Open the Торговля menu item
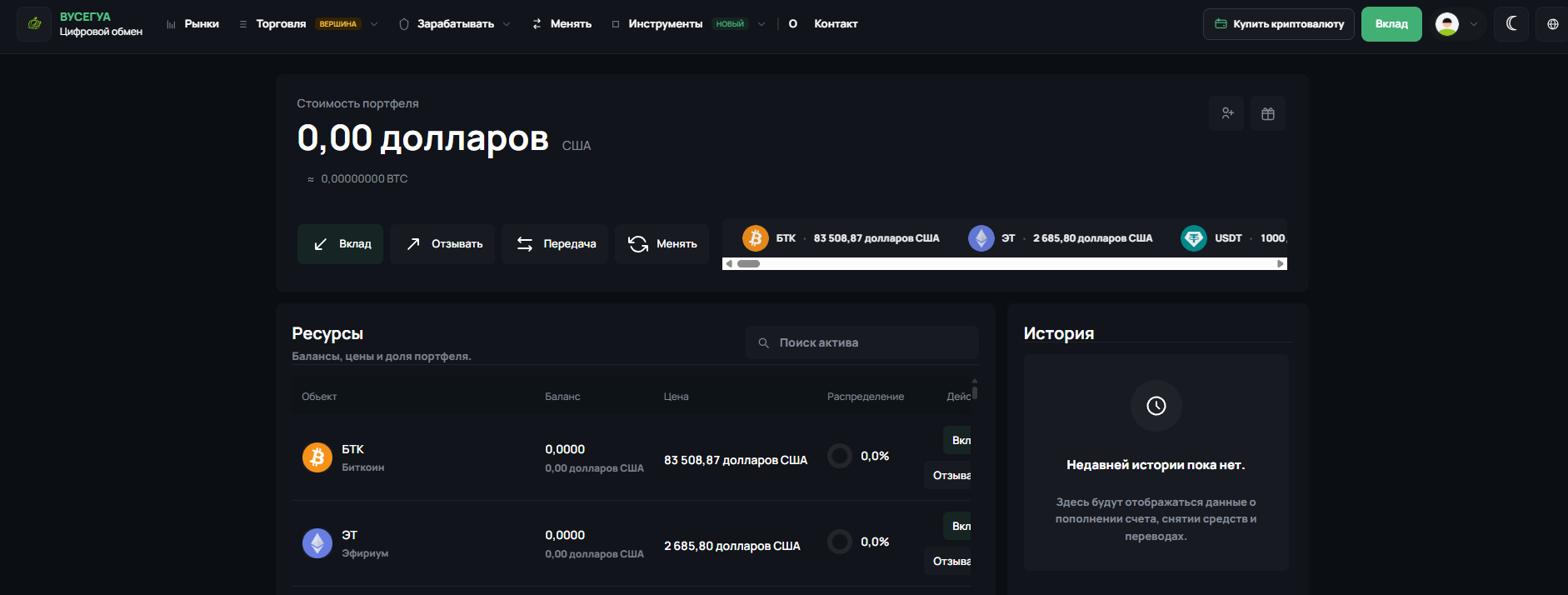 point(281,24)
